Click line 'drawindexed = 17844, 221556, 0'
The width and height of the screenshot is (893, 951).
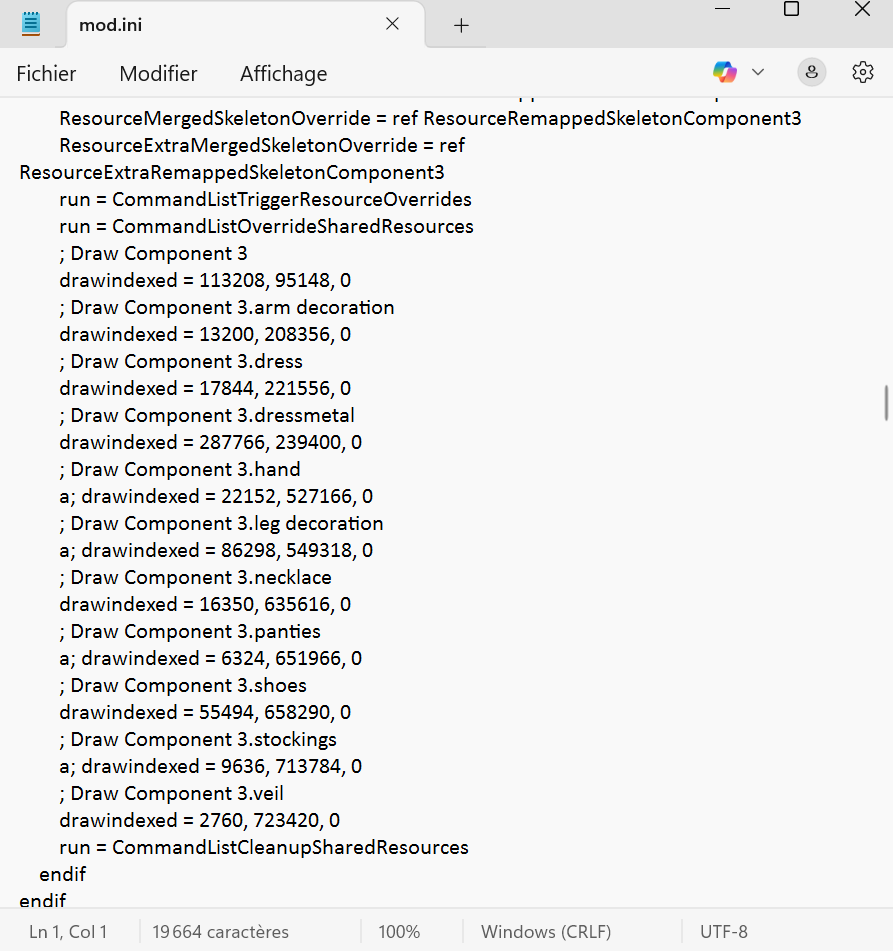[205, 388]
